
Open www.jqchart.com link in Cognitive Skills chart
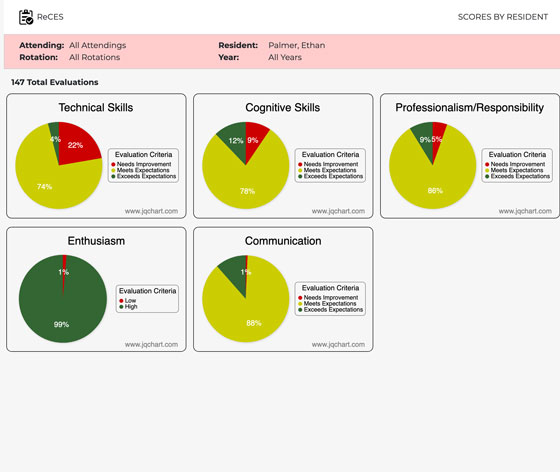click(338, 211)
